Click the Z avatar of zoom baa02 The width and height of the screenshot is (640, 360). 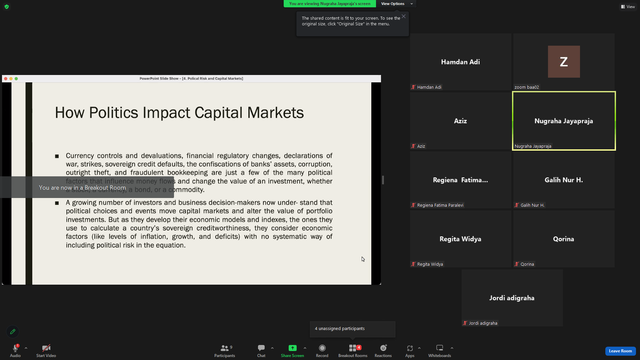[564, 62]
